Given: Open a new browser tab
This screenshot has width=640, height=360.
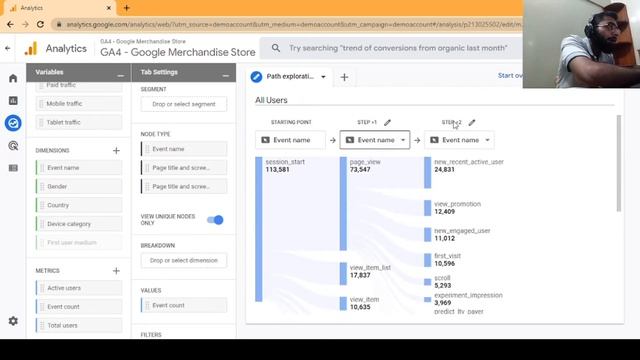Looking at the screenshot, I should point(127,8).
